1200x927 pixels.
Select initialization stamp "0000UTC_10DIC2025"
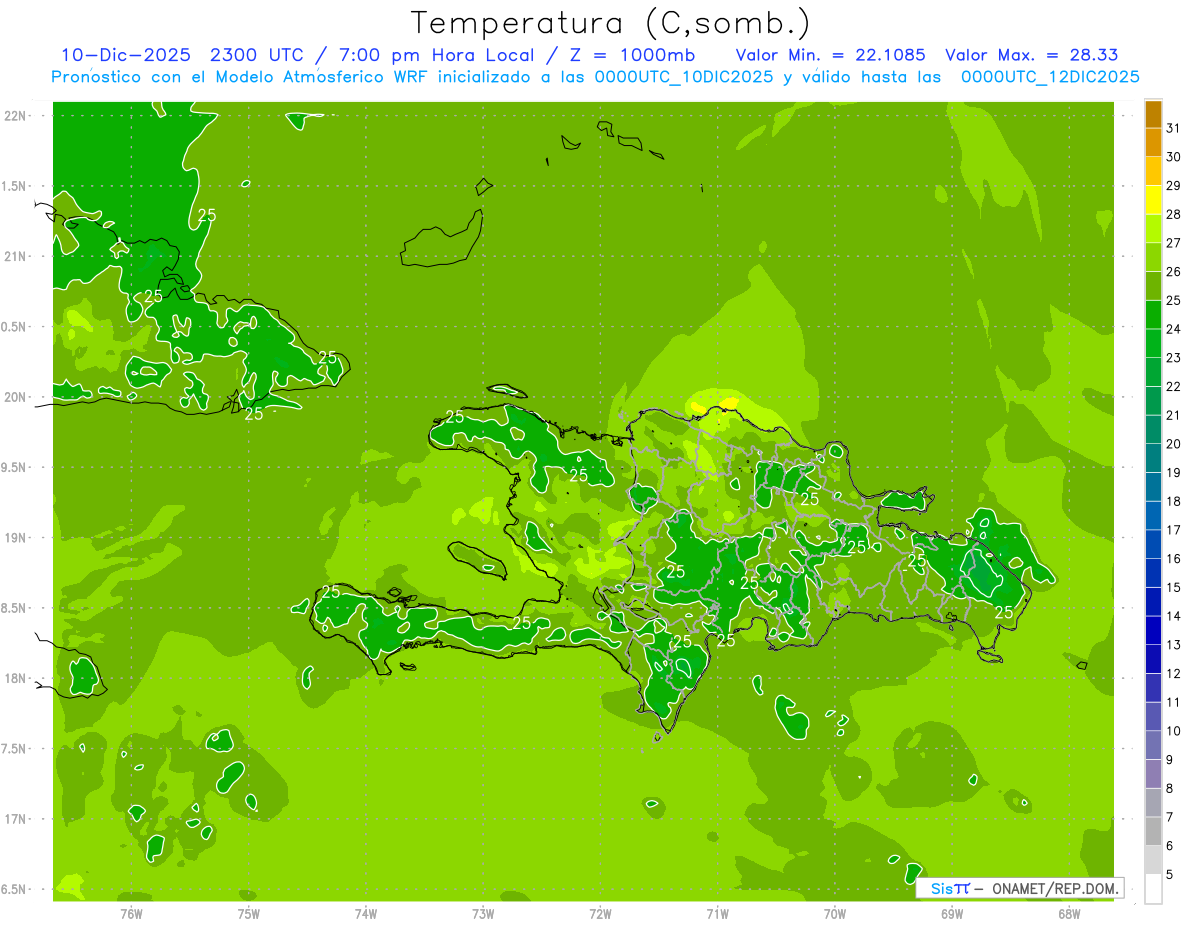pyautogui.click(x=684, y=77)
